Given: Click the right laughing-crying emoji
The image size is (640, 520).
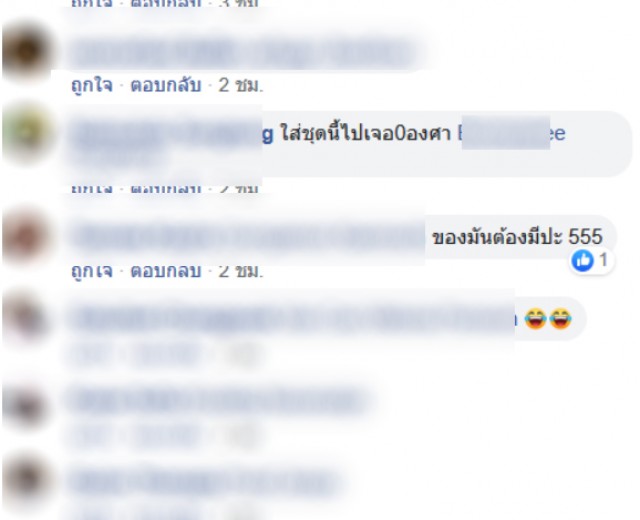Looking at the screenshot, I should (x=560, y=318).
